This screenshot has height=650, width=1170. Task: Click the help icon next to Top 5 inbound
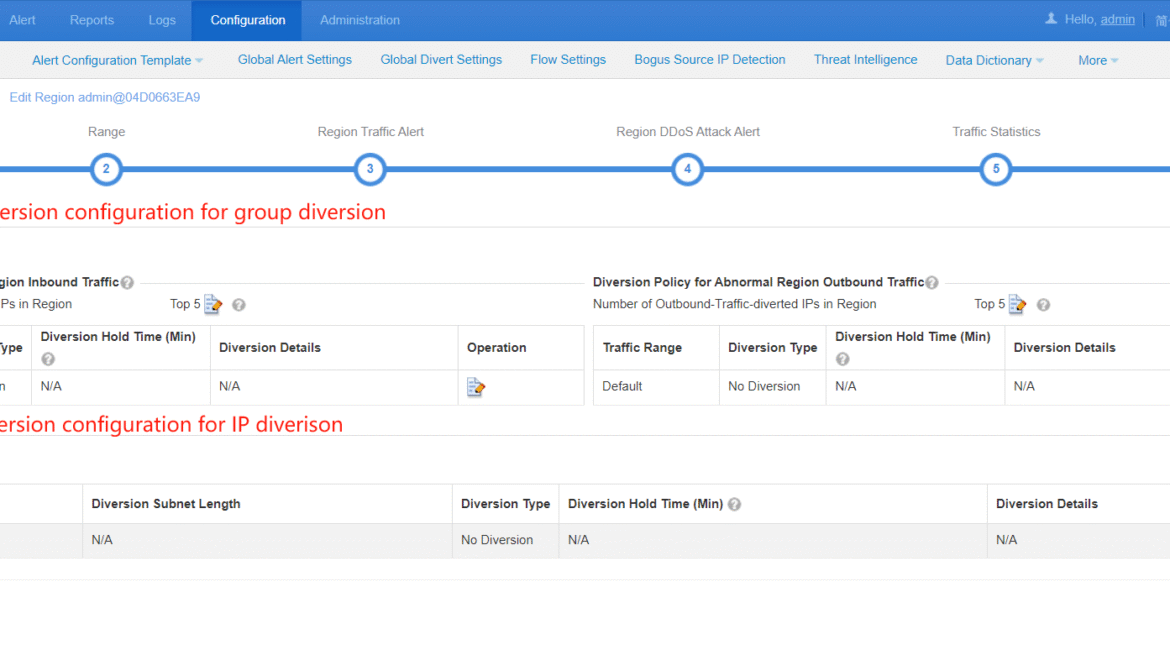coord(238,304)
